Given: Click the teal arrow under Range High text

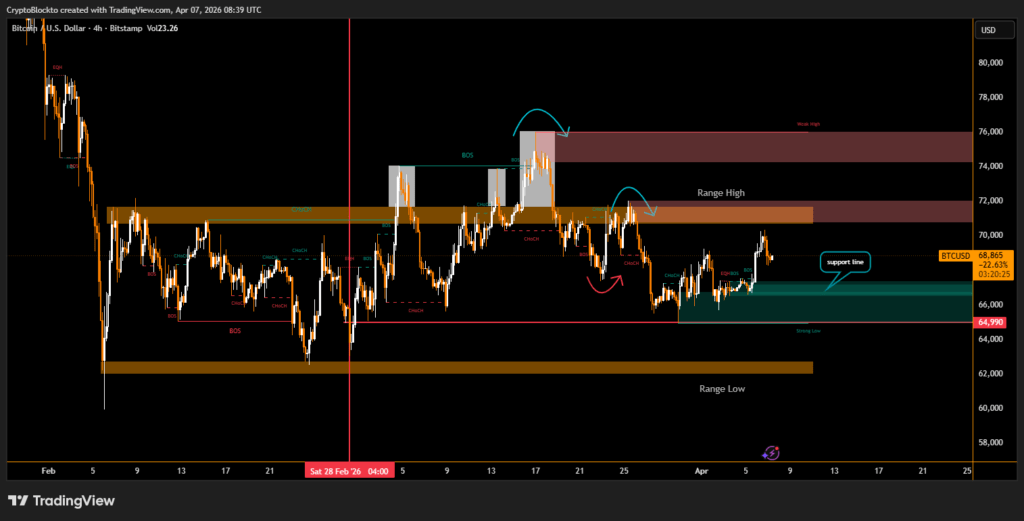Looking at the screenshot, I should (634, 195).
